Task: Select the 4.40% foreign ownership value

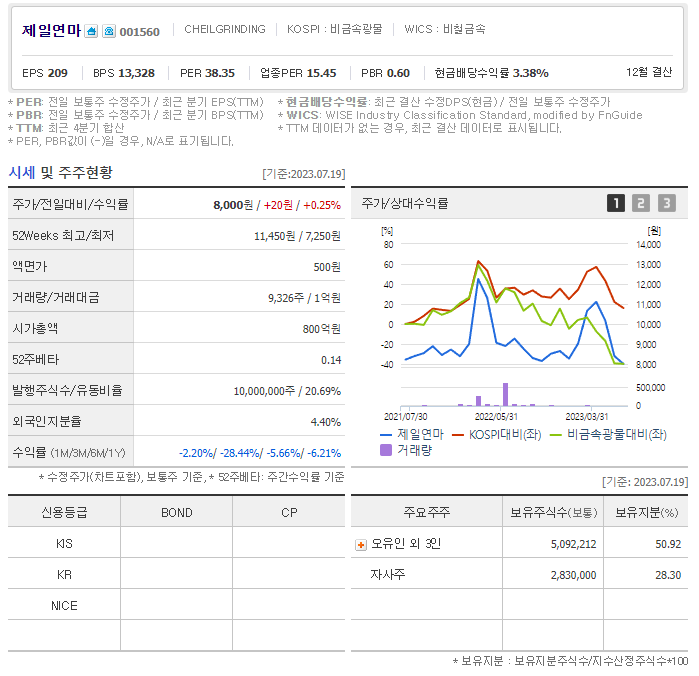Action: [326, 422]
